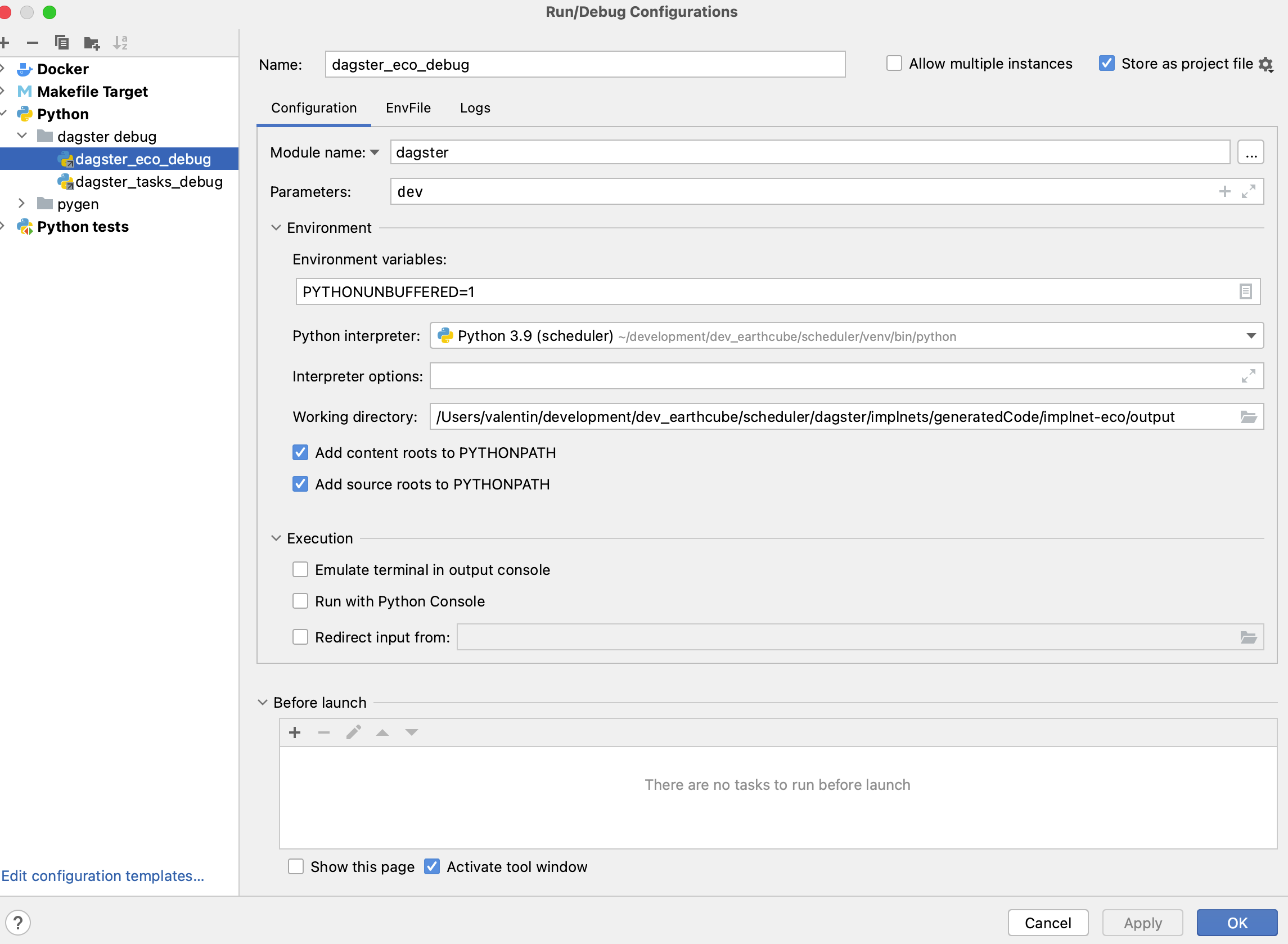
Task: Open help with question mark button
Action: click(17, 923)
